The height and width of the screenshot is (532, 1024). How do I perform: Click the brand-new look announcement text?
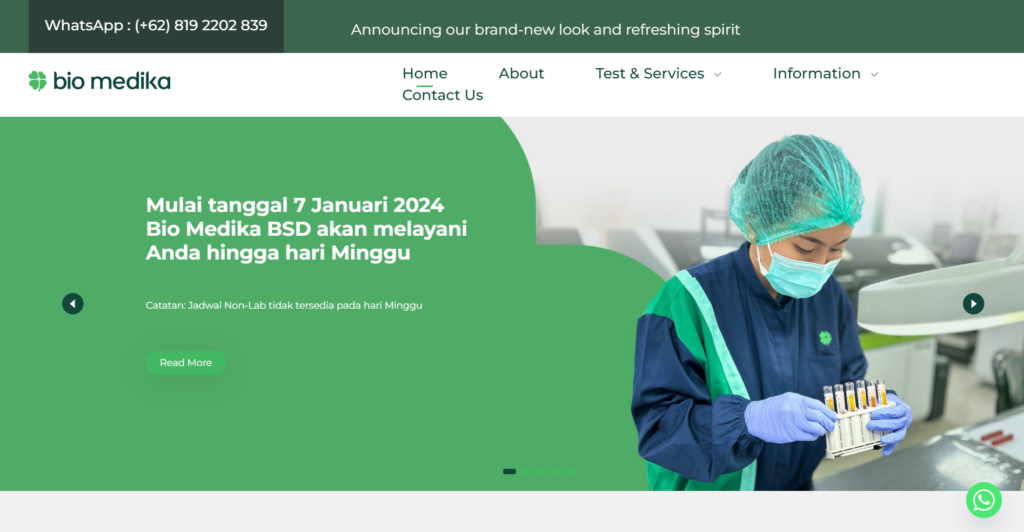545,30
